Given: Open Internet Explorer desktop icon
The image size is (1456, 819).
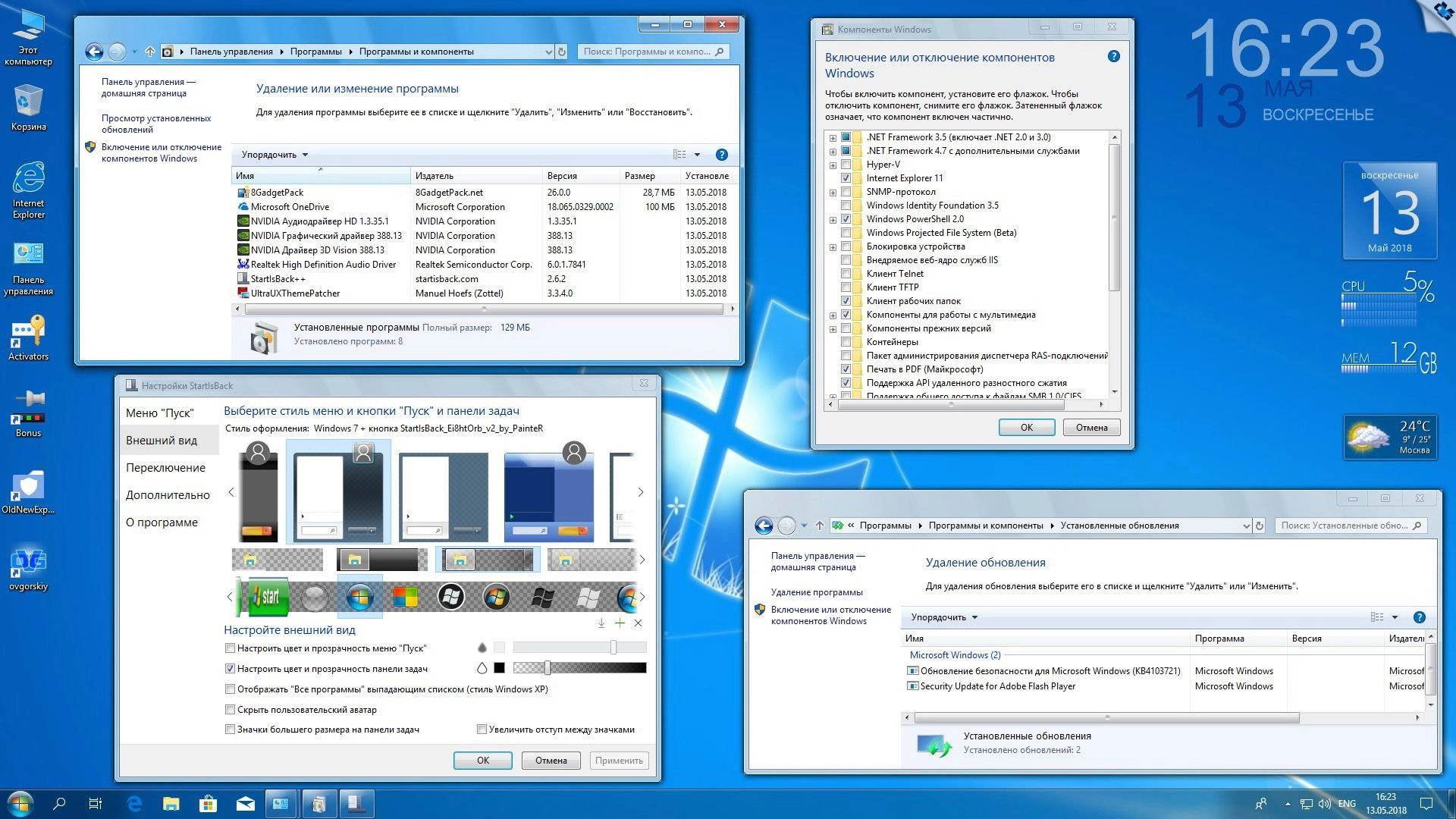Looking at the screenshot, I should [x=28, y=190].
